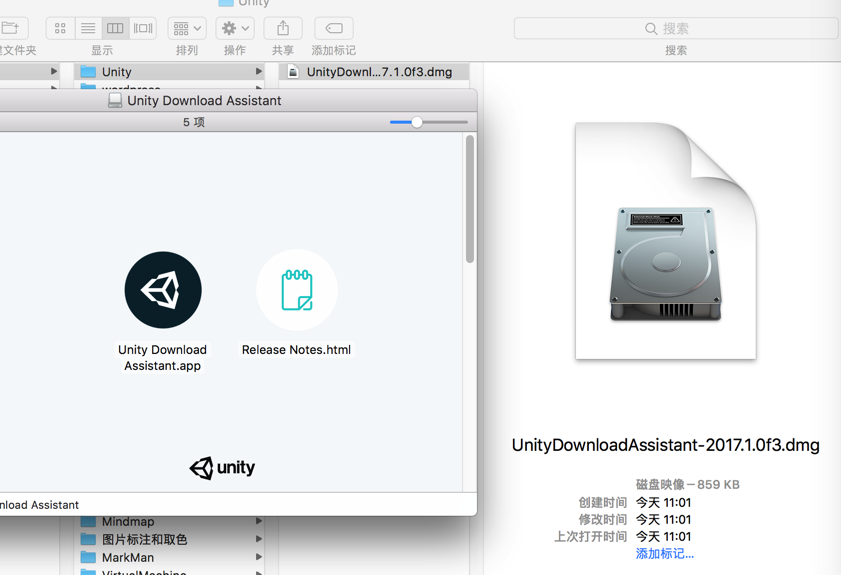The height and width of the screenshot is (575, 841).
Task: Click the 5 项 item count status
Action: click(x=194, y=122)
